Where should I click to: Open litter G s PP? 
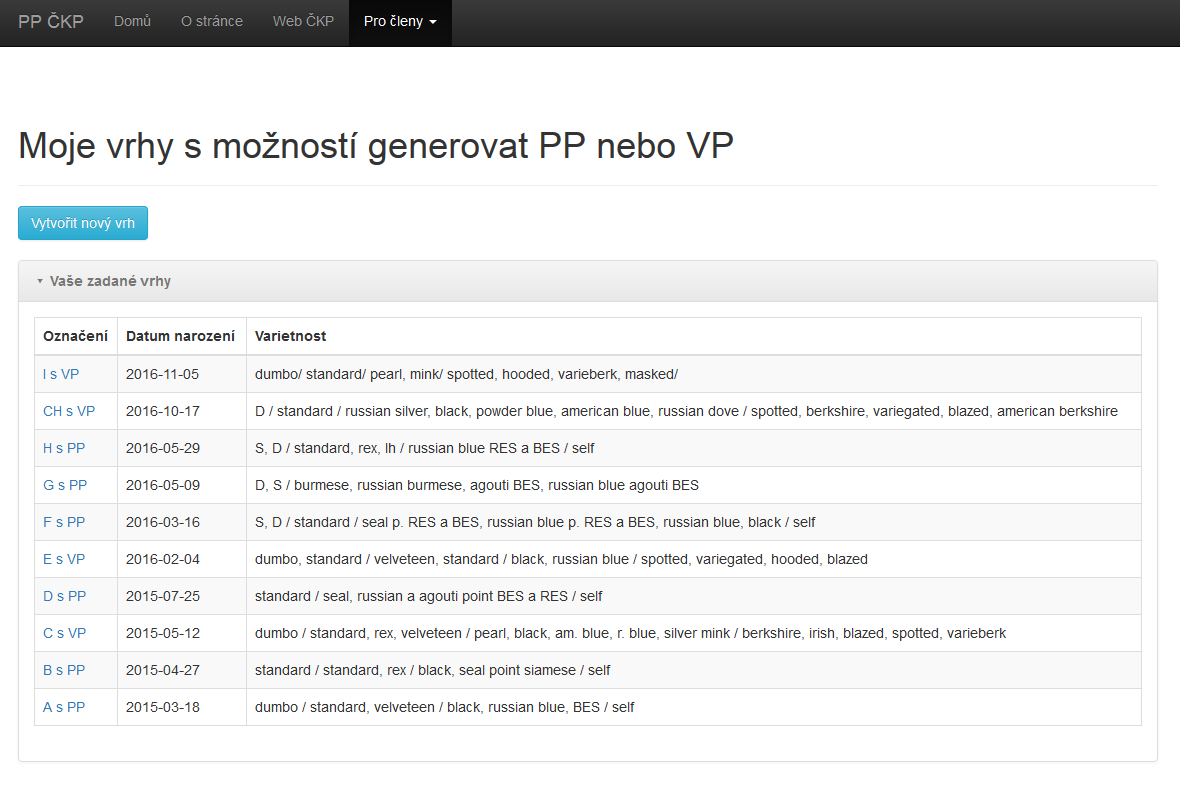pos(65,485)
